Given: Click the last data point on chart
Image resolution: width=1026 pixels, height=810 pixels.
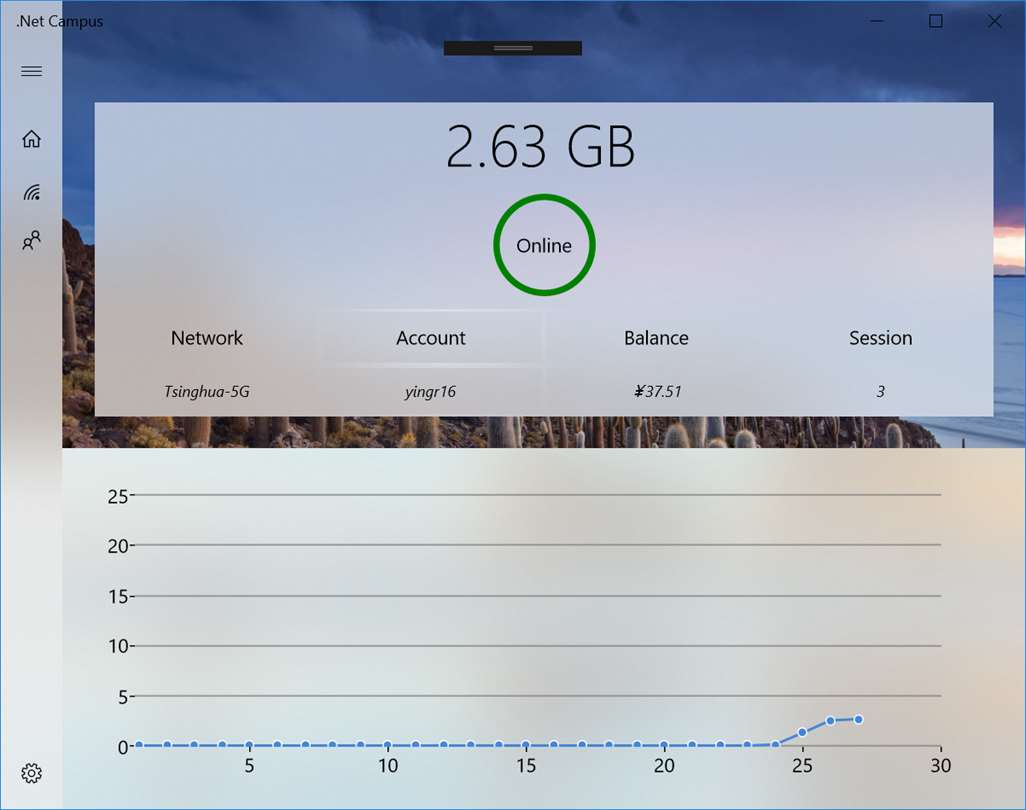Looking at the screenshot, I should pos(858,719).
